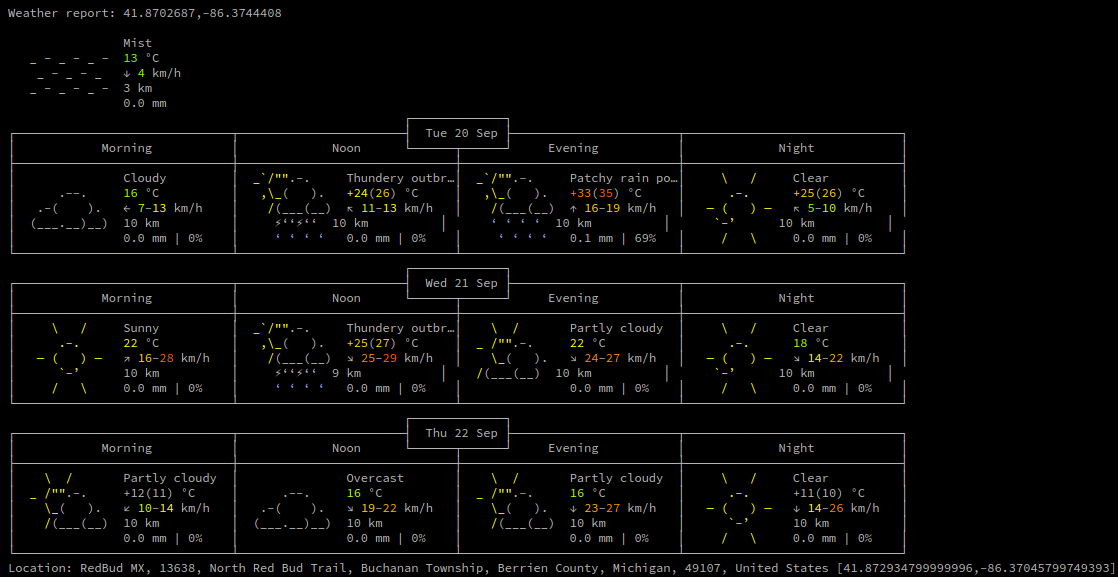Screen dimensions: 1118x577
Task: Click the '5-10 km/h' wind speed
Action: pyautogui.click(x=840, y=208)
